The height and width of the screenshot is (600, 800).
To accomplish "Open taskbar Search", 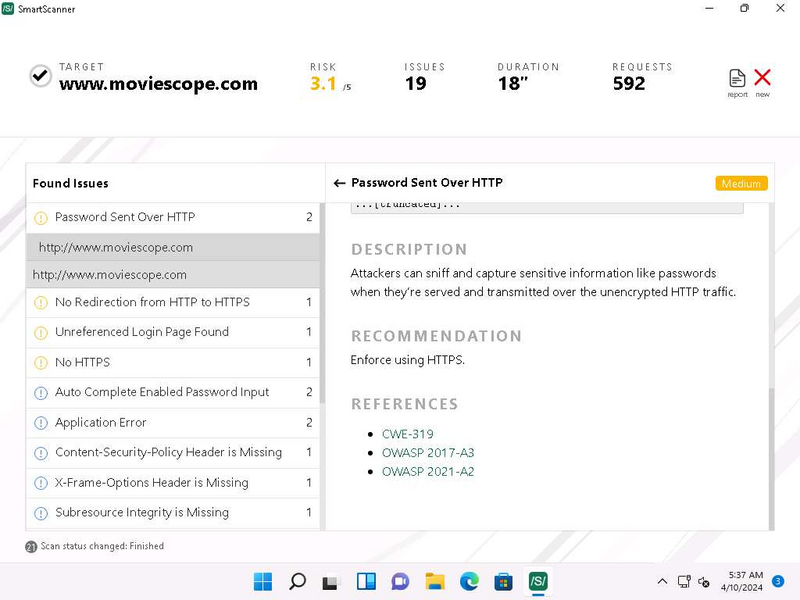I will click(297, 581).
